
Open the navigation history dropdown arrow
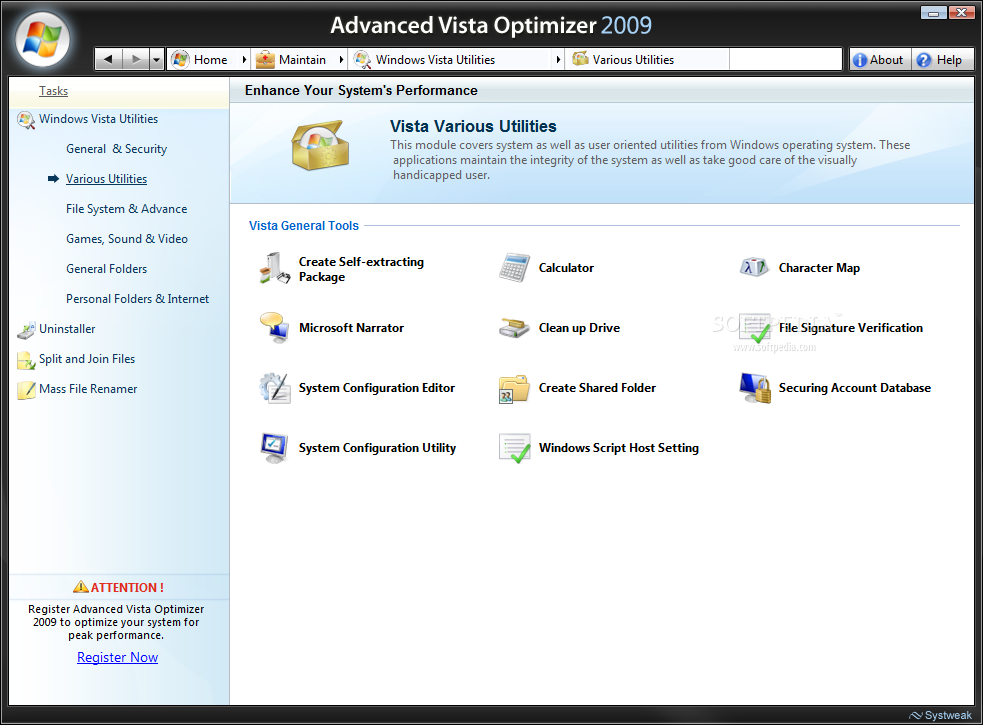(156, 60)
